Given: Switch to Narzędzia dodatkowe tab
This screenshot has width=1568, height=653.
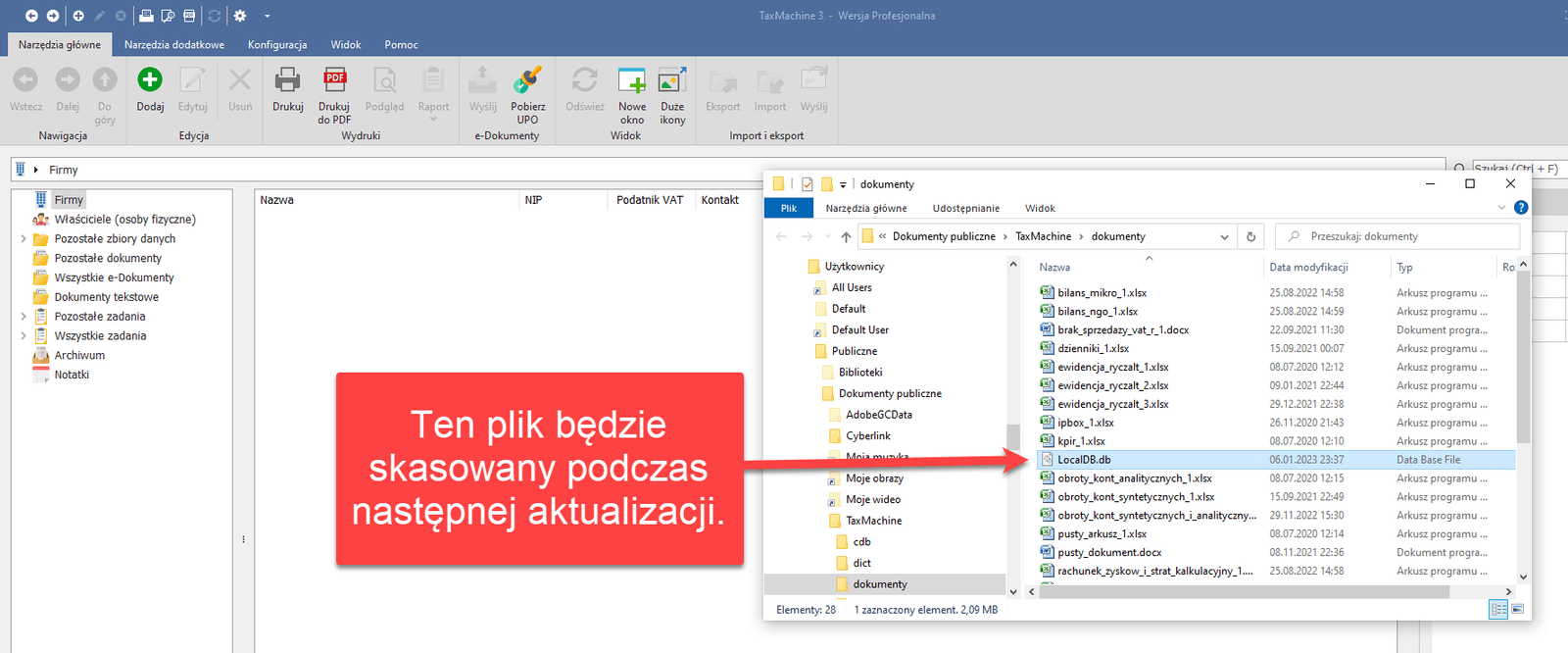Looking at the screenshot, I should coord(174,45).
